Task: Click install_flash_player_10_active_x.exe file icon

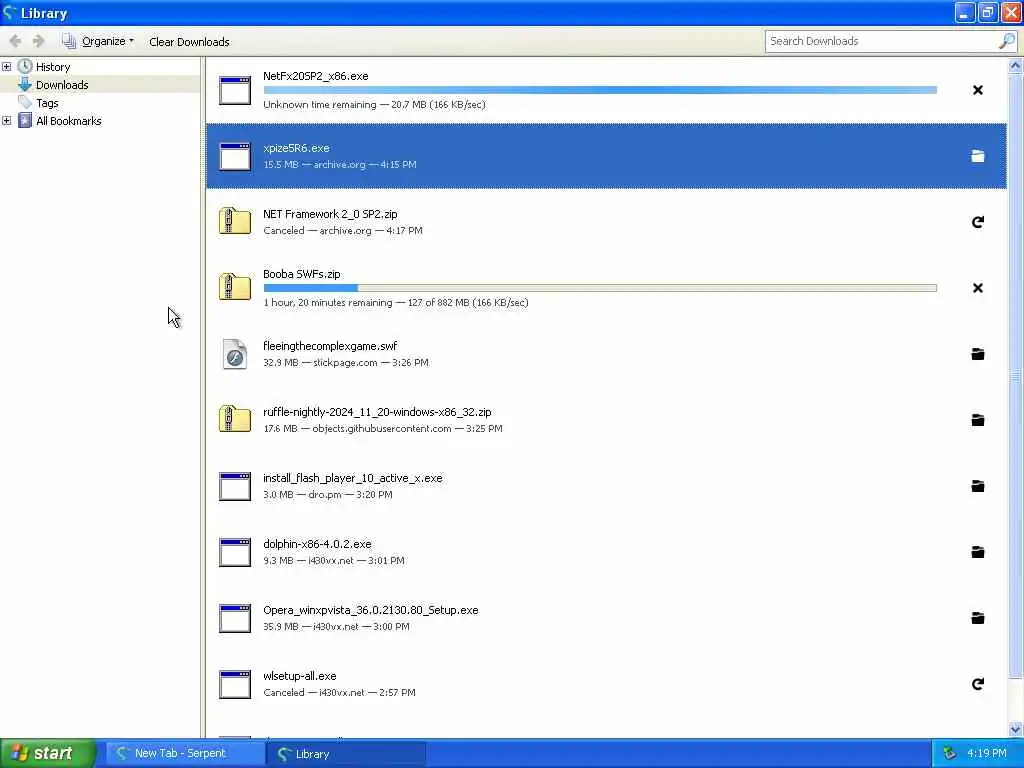Action: (235, 487)
